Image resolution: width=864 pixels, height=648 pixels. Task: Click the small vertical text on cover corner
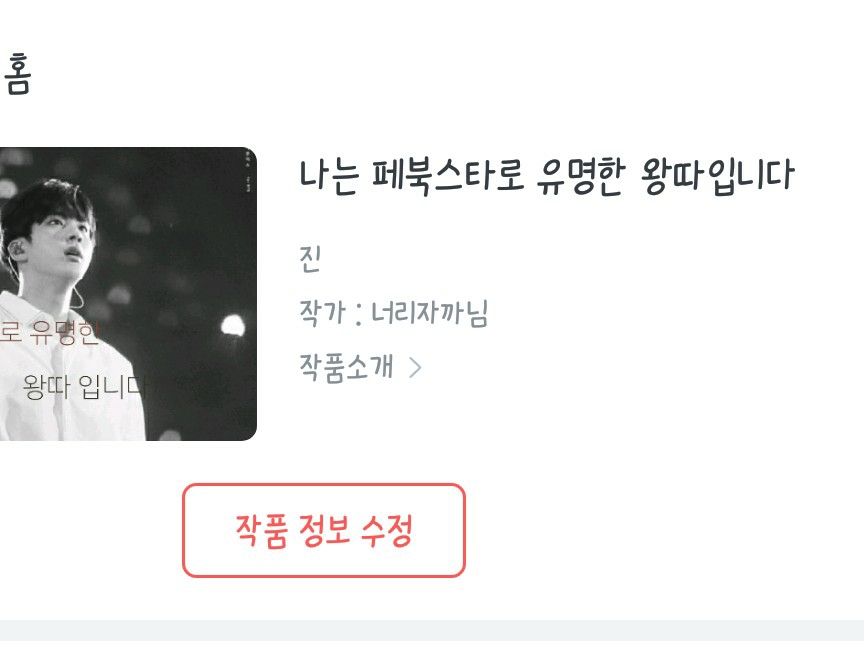248,171
